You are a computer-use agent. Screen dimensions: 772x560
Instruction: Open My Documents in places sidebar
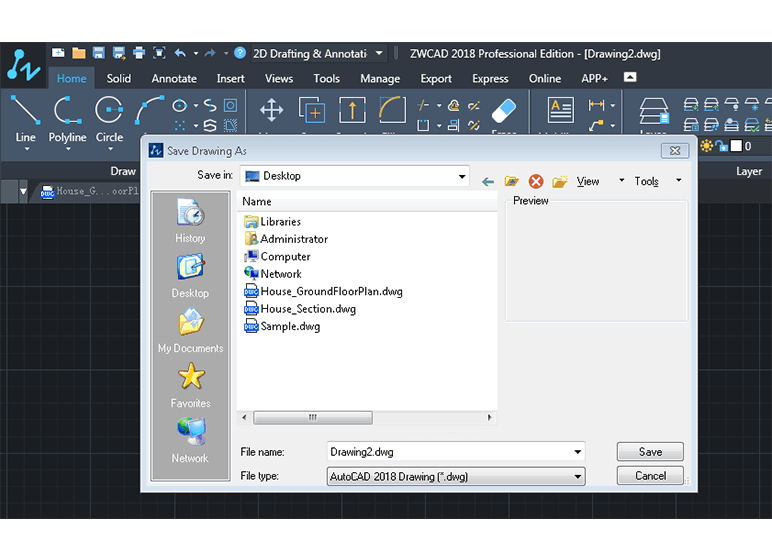click(190, 330)
